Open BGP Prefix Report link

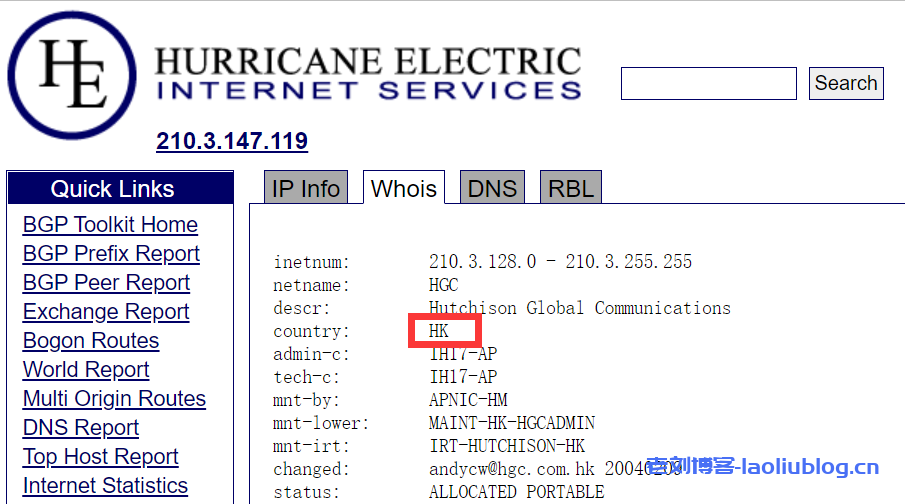pyautogui.click(x=111, y=254)
